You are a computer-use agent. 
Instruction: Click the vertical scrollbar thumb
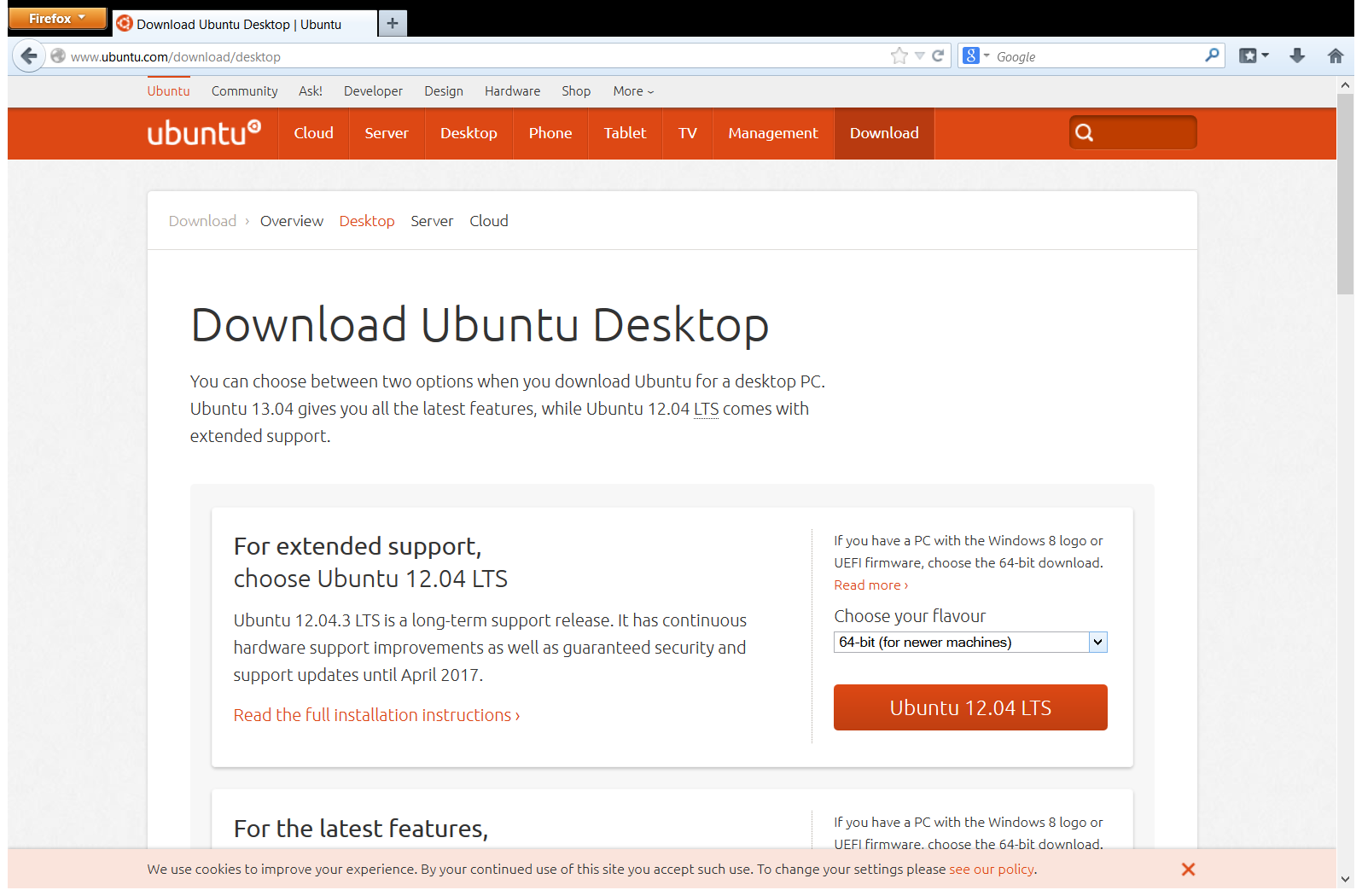[x=1345, y=194]
